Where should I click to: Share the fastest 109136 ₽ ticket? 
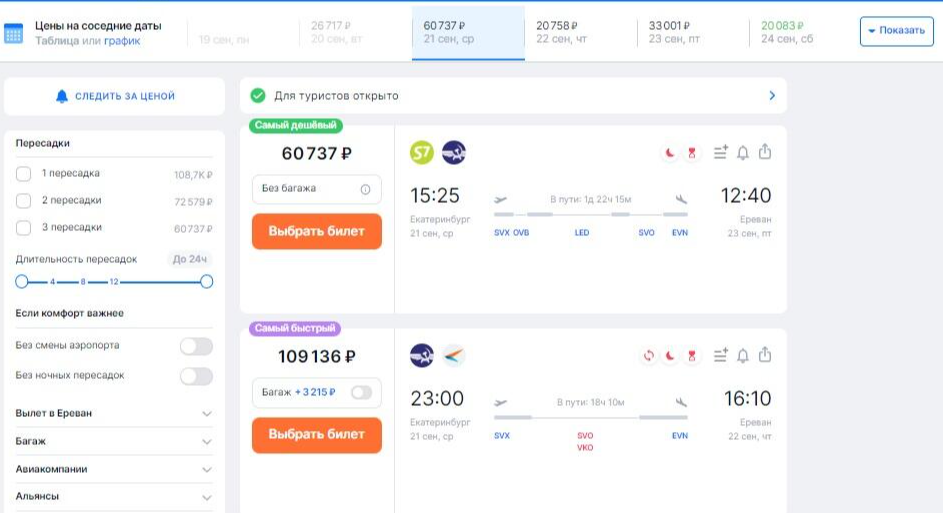[x=765, y=355]
